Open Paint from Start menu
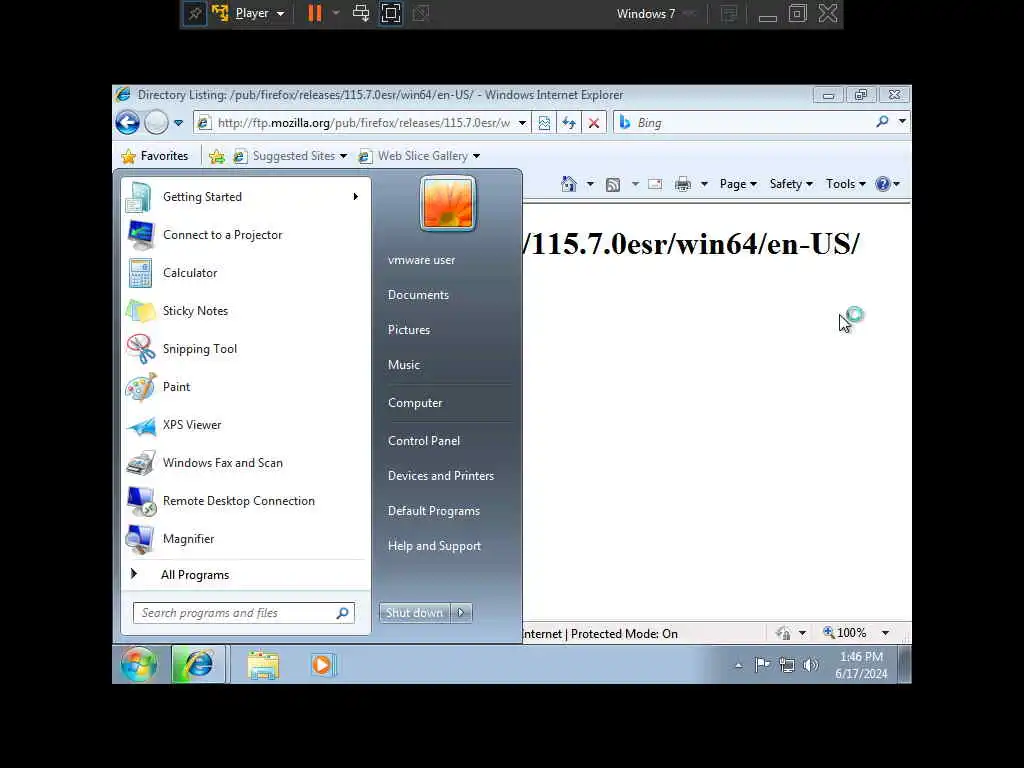1024x768 pixels. pos(245,387)
